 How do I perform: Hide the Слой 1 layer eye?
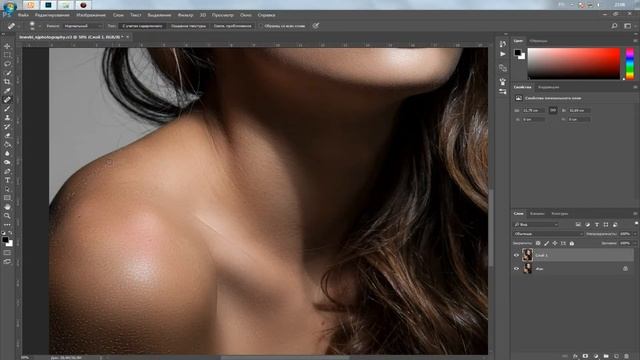click(x=516, y=255)
